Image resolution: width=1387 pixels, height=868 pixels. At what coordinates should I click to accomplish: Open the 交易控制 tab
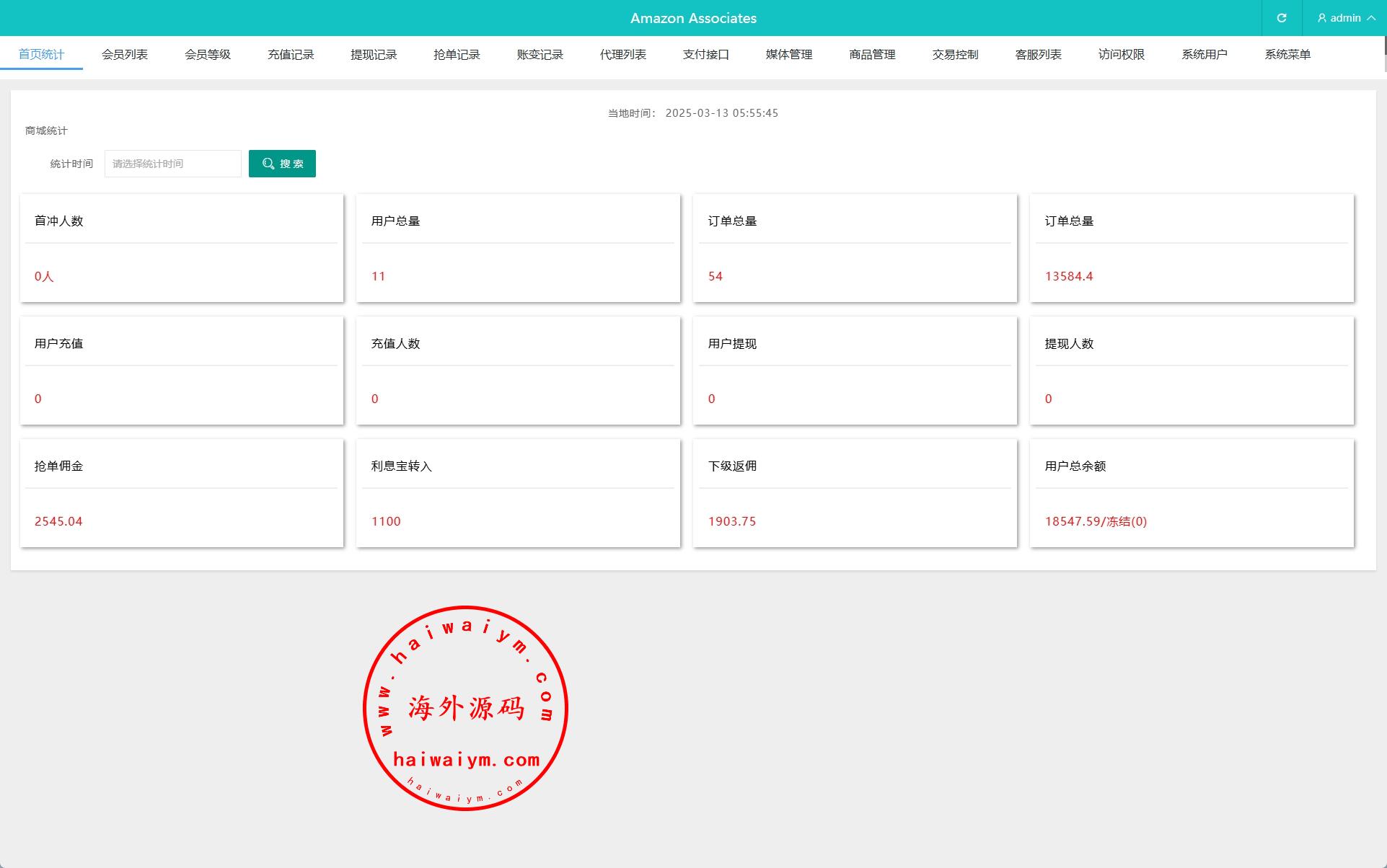tap(955, 55)
